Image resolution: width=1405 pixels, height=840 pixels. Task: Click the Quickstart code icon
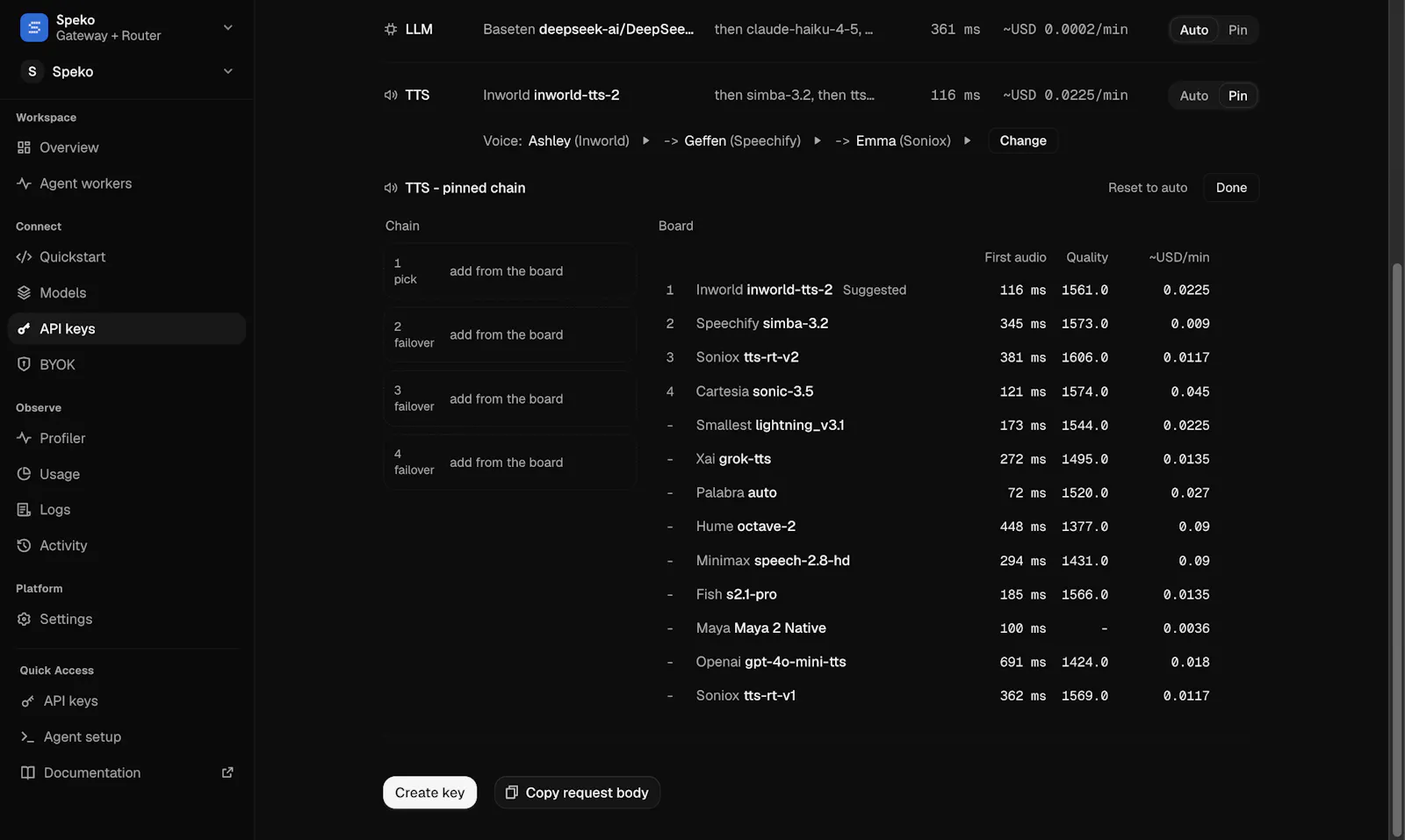[24, 257]
